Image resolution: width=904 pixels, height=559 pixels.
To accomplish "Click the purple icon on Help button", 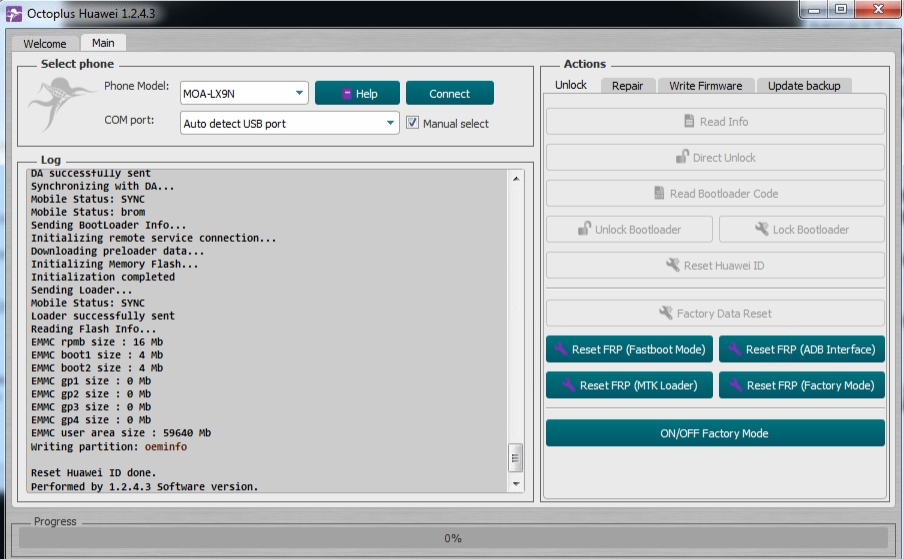I will tap(346, 93).
